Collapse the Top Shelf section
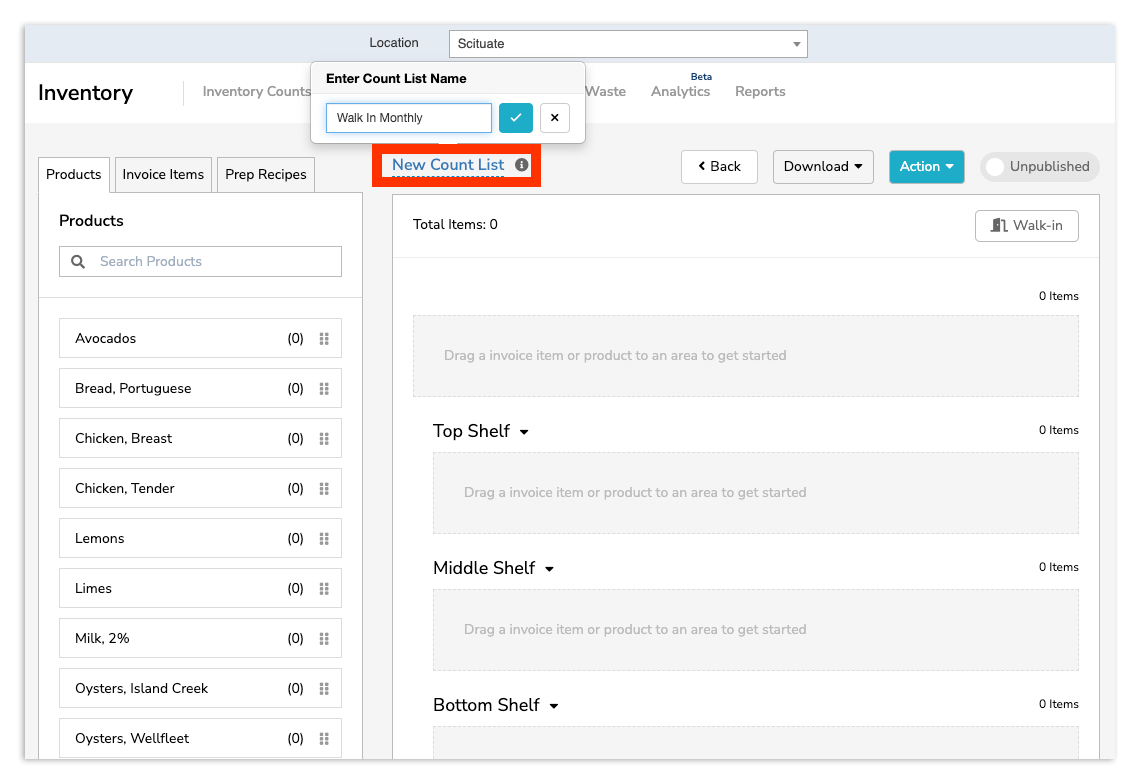Screen dimensions: 1140x784 click(x=524, y=431)
